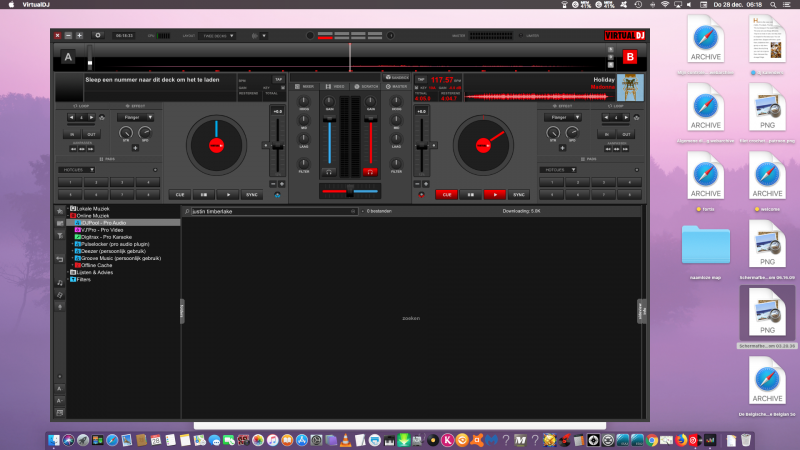The height and width of the screenshot is (450, 800).
Task: Set loop OUT point on deck A
Action: pyautogui.click(x=91, y=134)
